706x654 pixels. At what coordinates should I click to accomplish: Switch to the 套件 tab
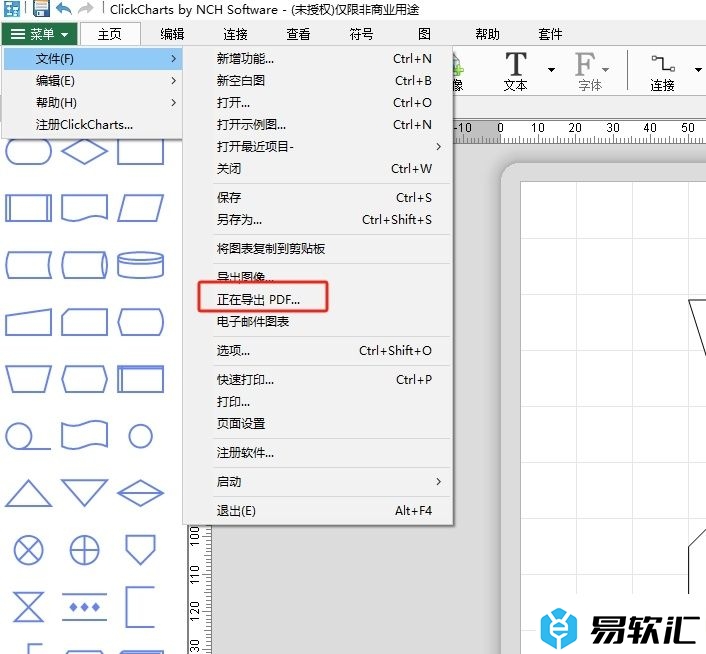(550, 34)
